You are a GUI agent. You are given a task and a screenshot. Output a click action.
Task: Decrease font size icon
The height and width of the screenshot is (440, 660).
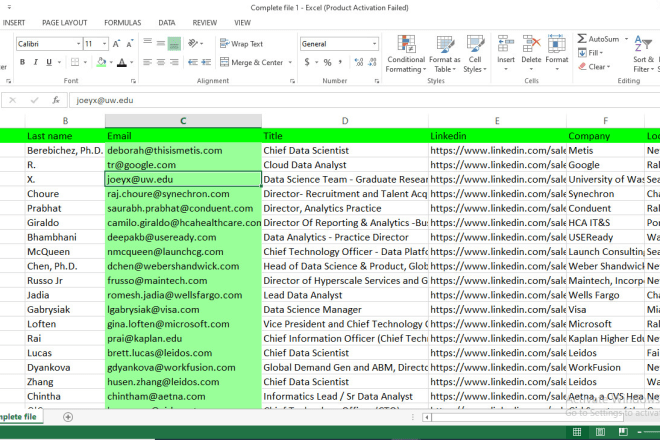point(130,44)
